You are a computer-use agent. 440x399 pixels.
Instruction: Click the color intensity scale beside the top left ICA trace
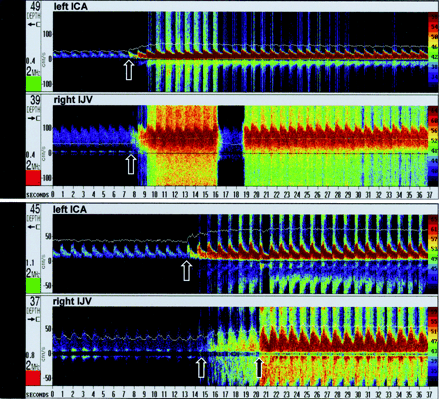[433, 50]
